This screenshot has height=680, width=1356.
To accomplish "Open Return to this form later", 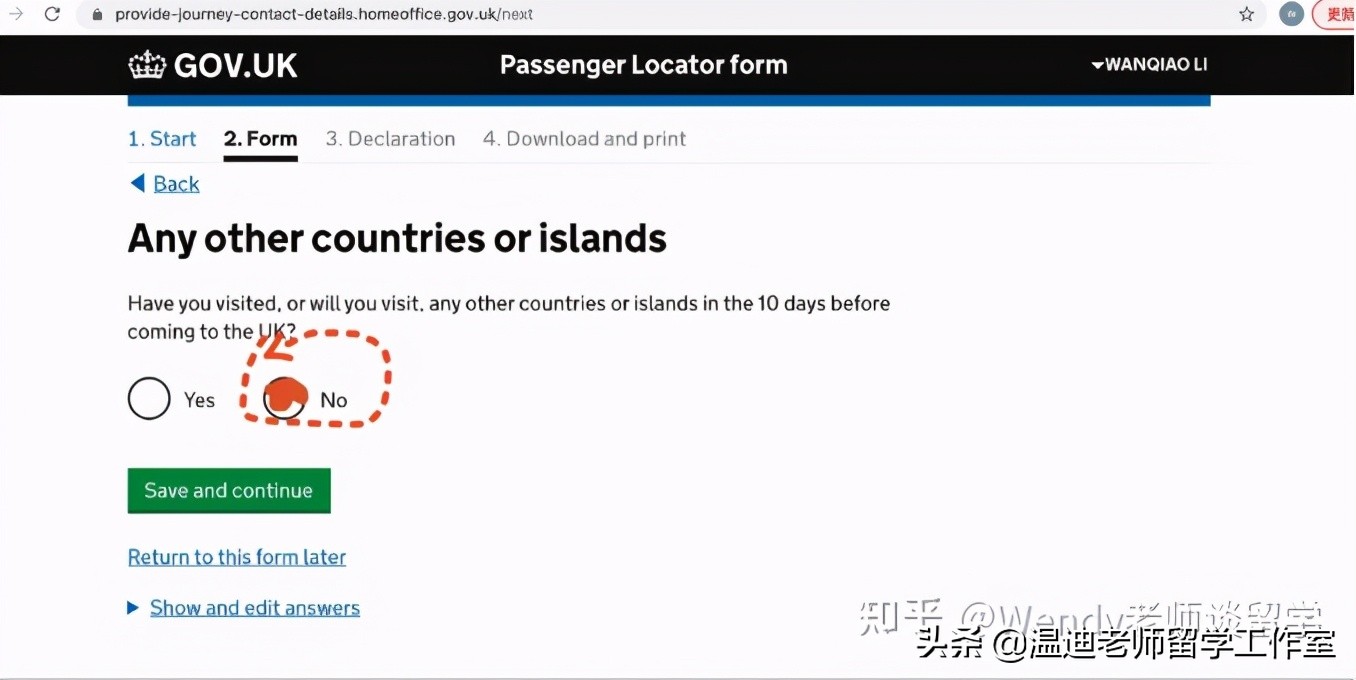I will (x=236, y=557).
